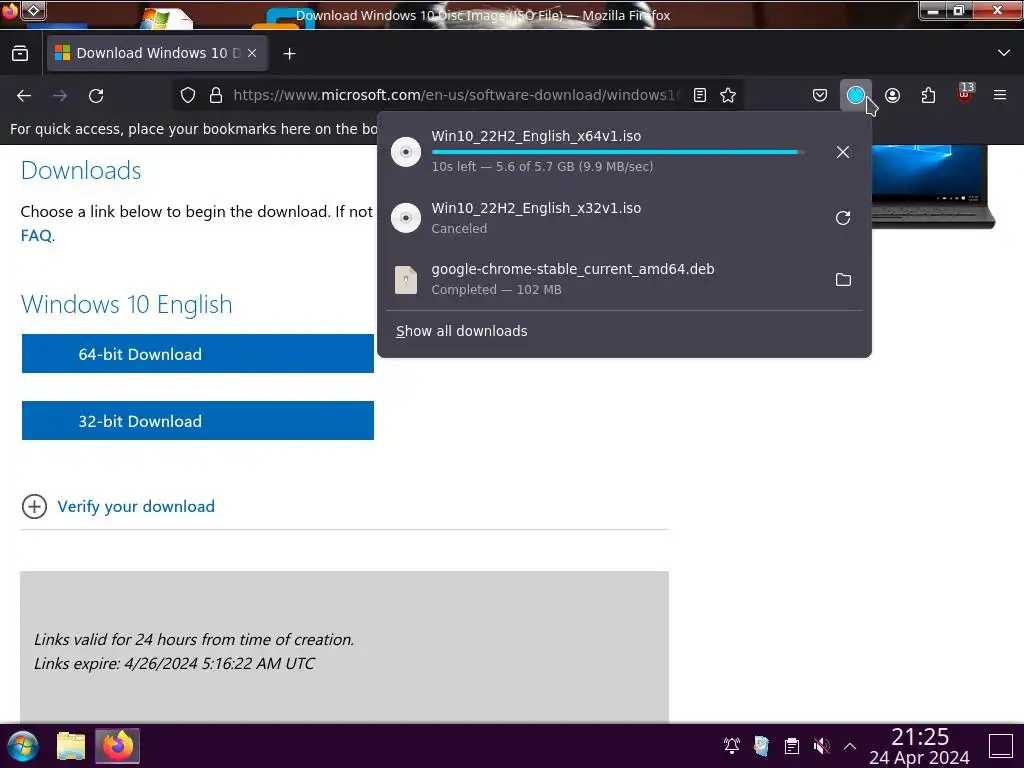
Task: Open the Firefox hamburger application menu
Action: [1000, 95]
